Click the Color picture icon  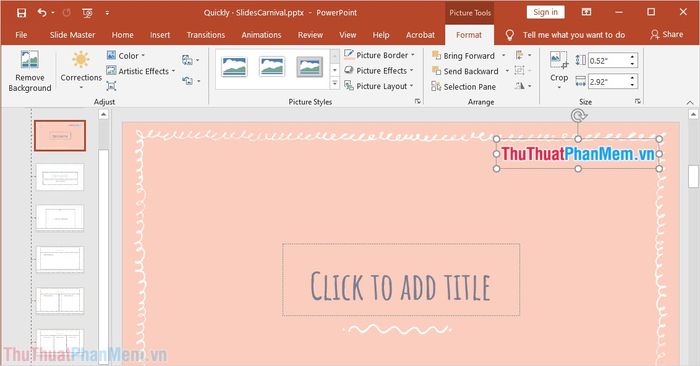click(111, 55)
